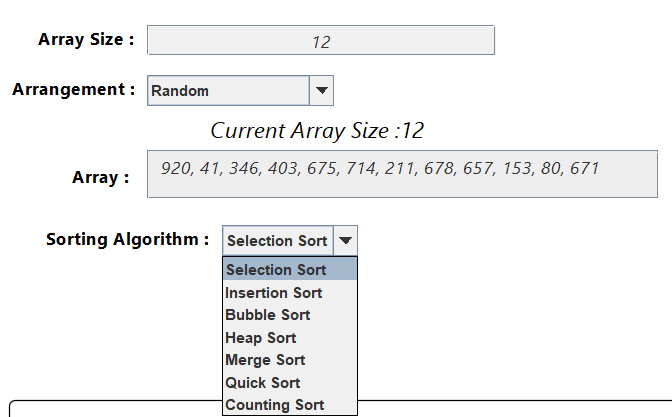Screen dimensions: 672x417
Task: Click the Array Size label
Action: 86,39
